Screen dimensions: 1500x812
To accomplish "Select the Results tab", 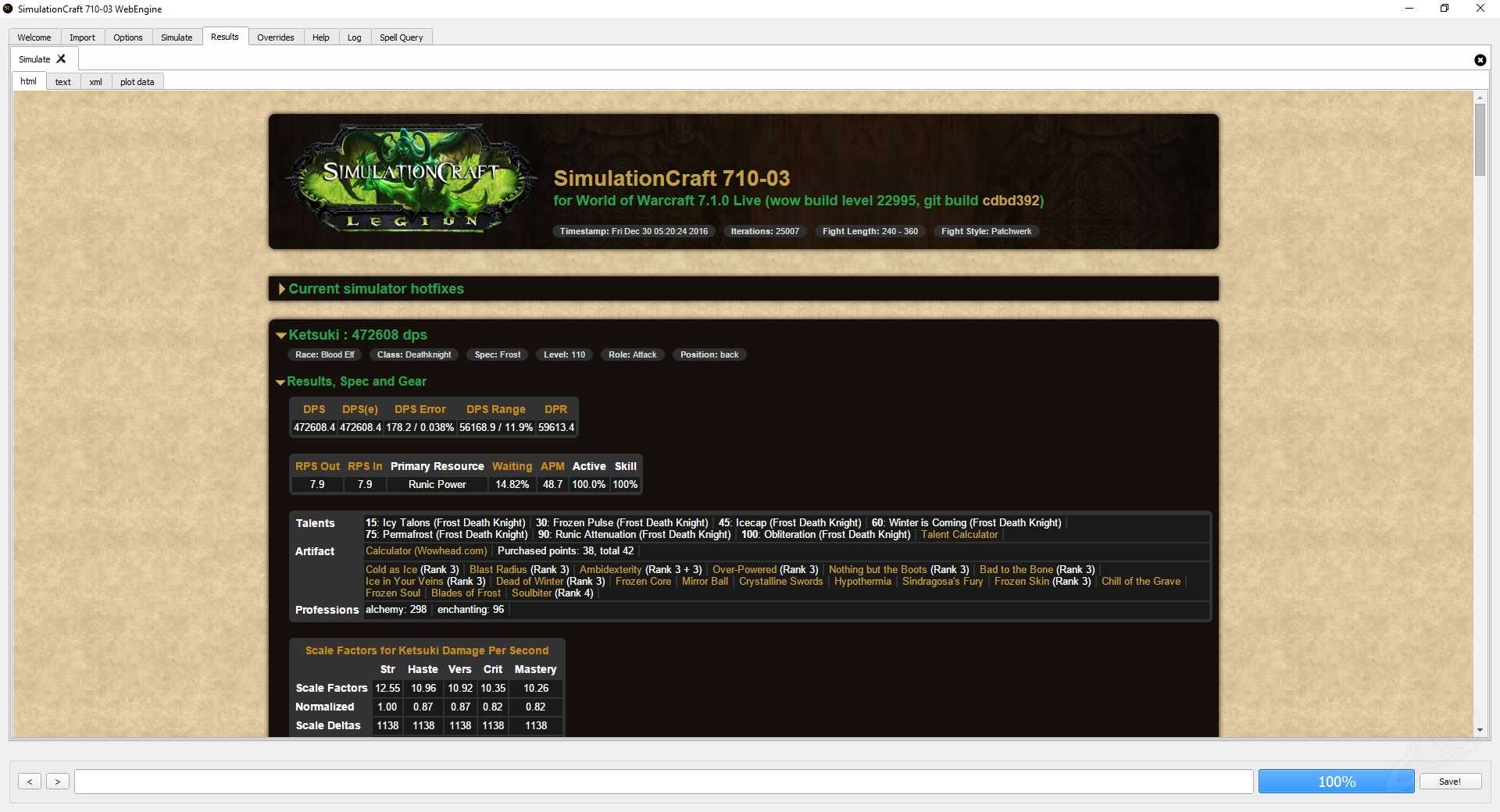I will coord(225,37).
